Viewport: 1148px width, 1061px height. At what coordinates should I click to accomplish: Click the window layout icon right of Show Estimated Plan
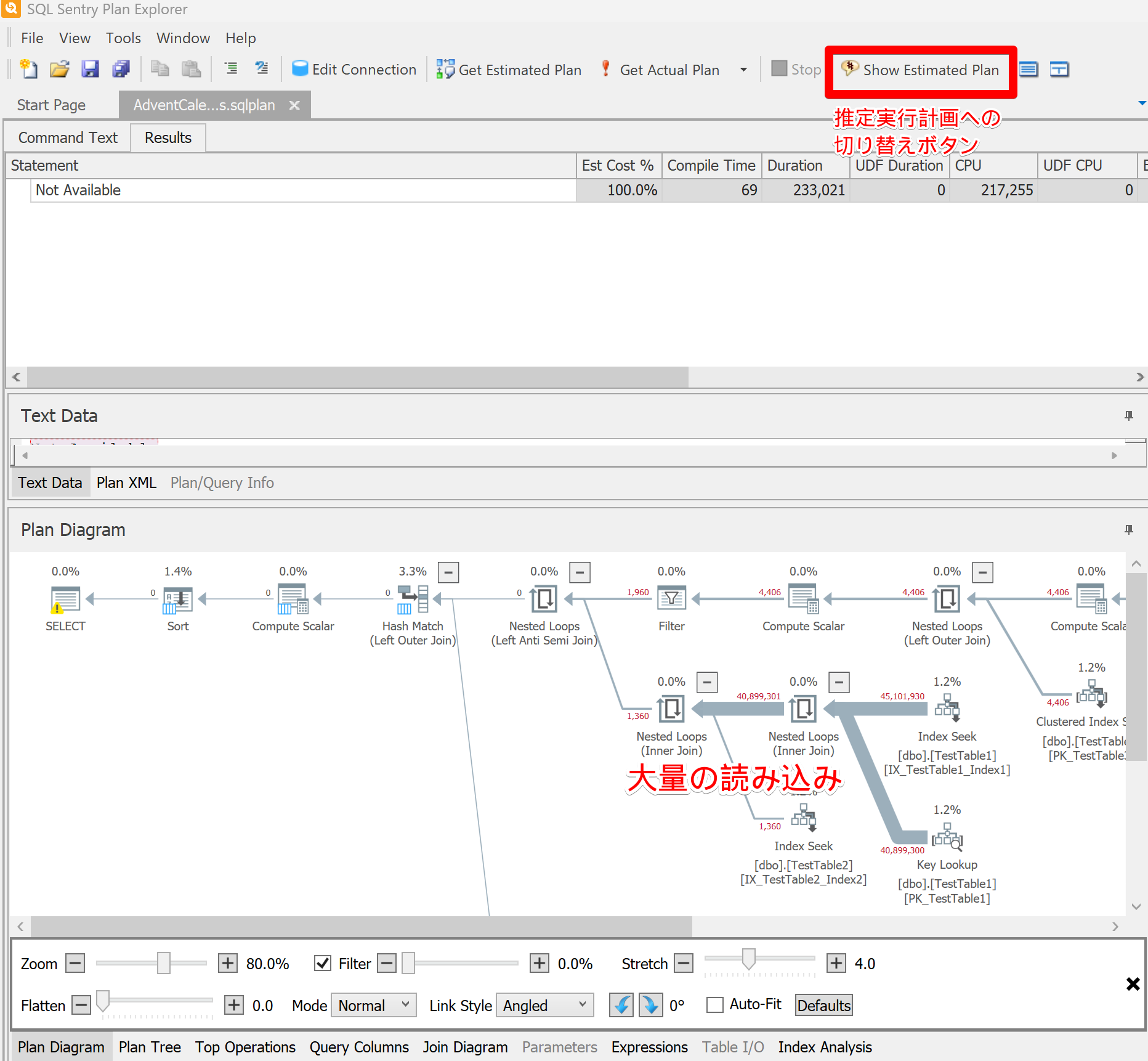[x=1029, y=70]
